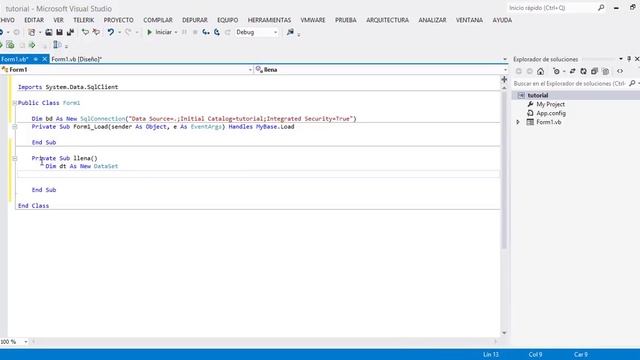640x360 pixels.
Task: Click the grayed Redo arrow icon
Action: click(x=128, y=32)
